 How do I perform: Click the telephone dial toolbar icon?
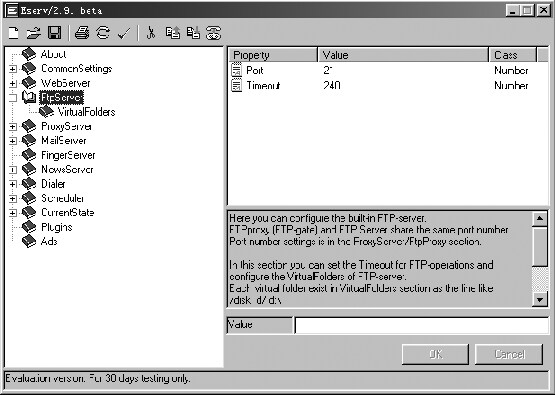click(x=214, y=33)
